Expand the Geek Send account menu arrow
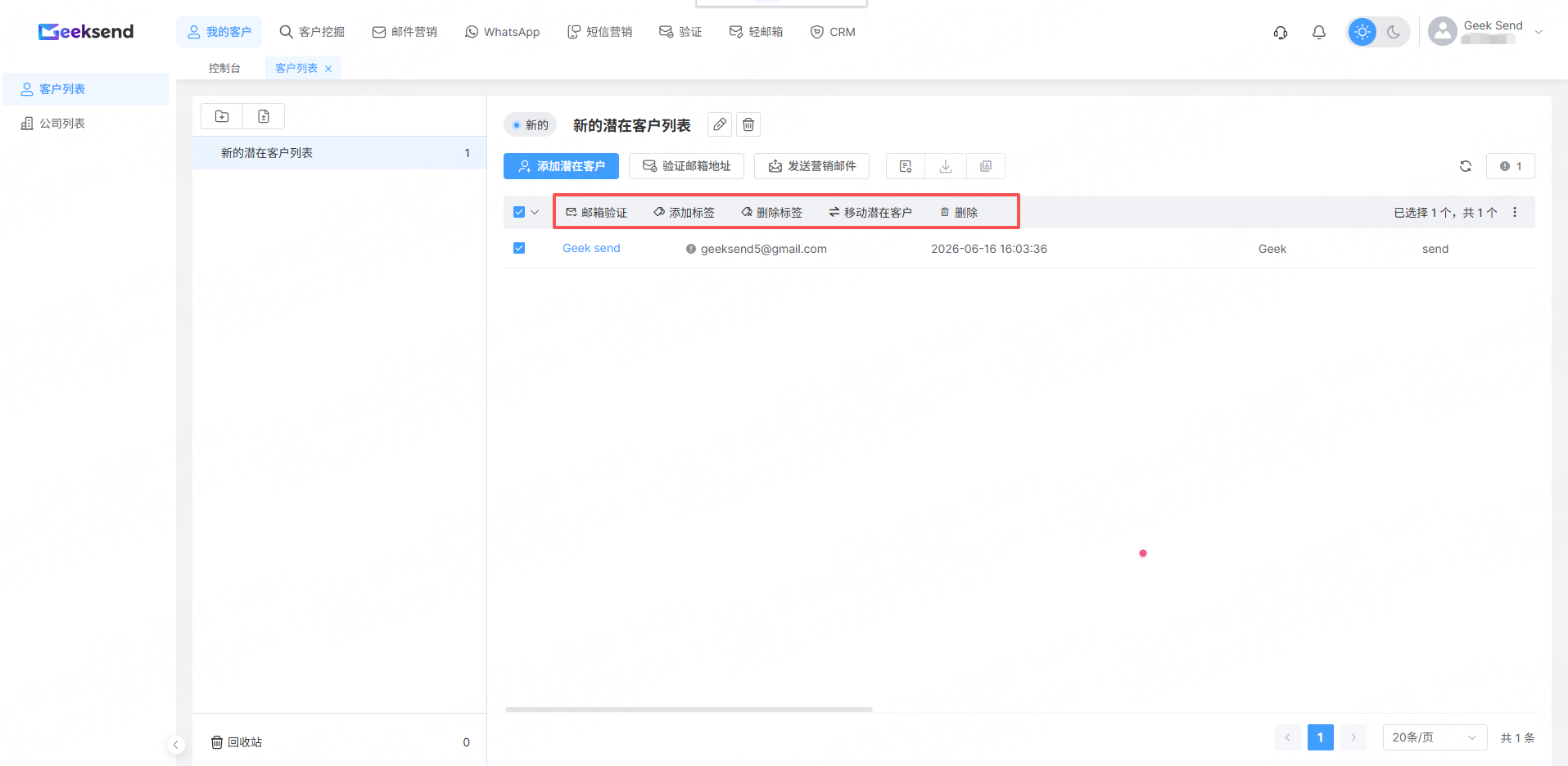Image resolution: width=1568 pixels, height=766 pixels. [x=1539, y=32]
